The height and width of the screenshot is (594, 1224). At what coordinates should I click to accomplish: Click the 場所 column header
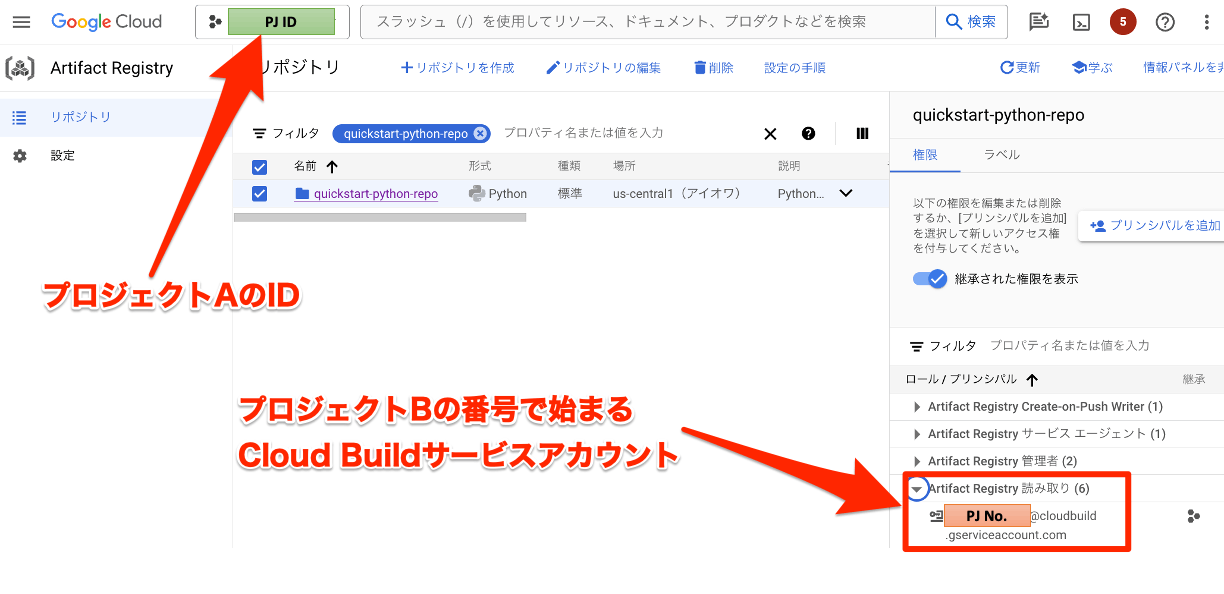(624, 166)
